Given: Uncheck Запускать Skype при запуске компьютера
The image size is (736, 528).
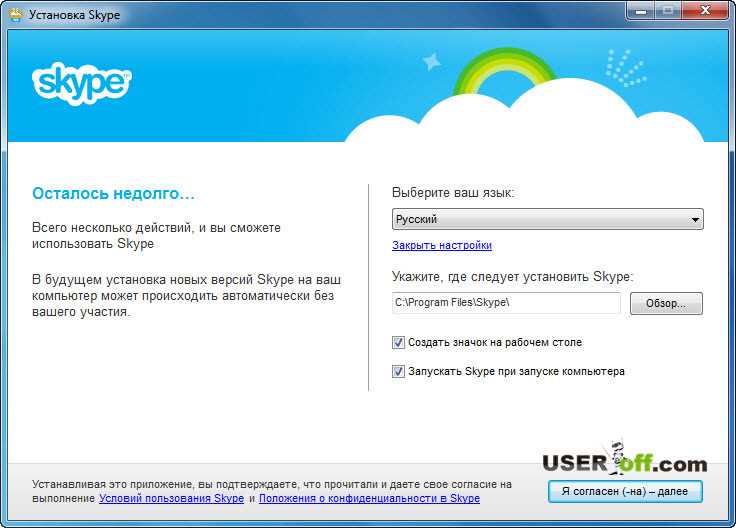Looking at the screenshot, I should point(398,371).
